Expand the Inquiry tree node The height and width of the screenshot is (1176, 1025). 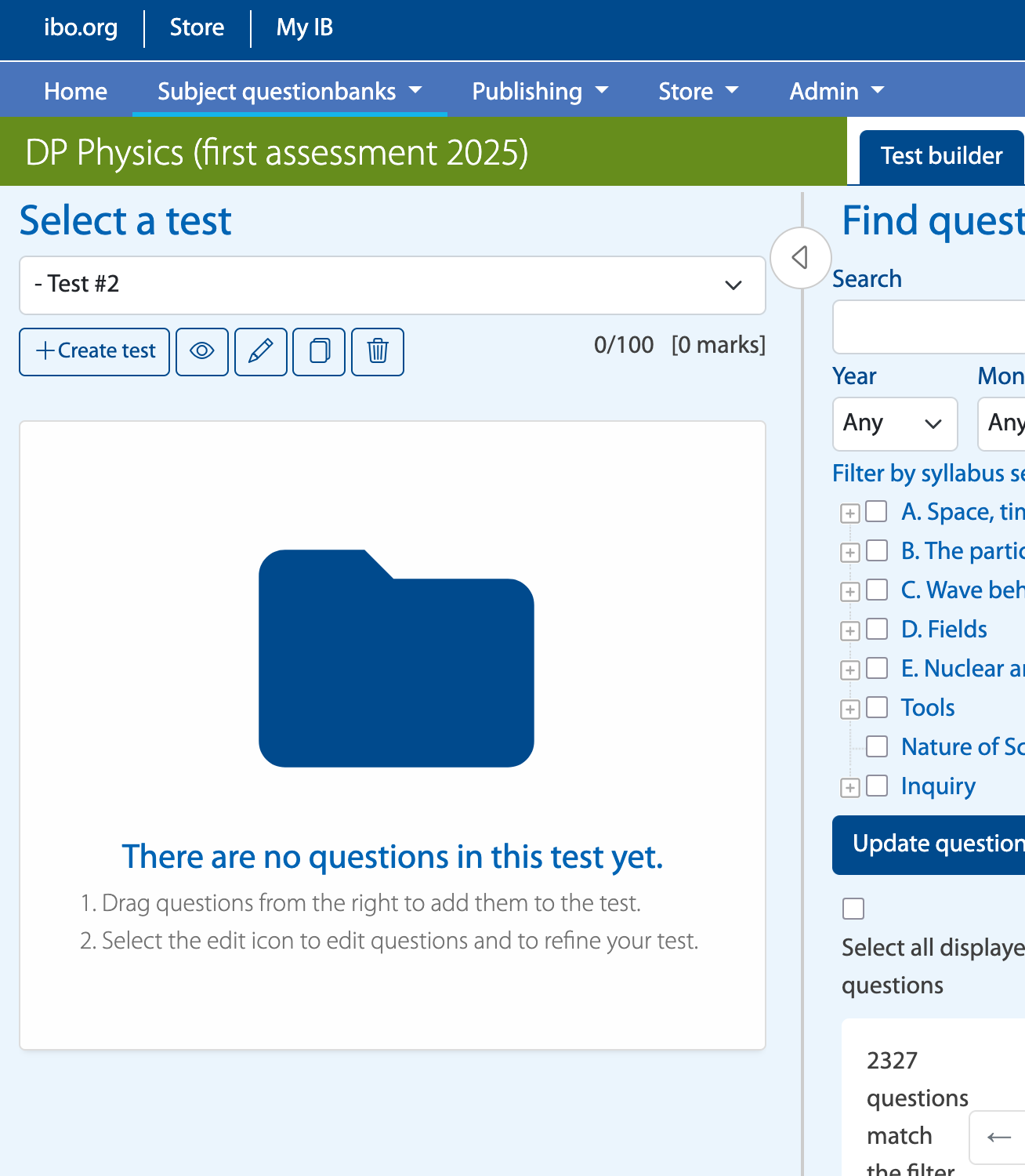click(x=849, y=788)
